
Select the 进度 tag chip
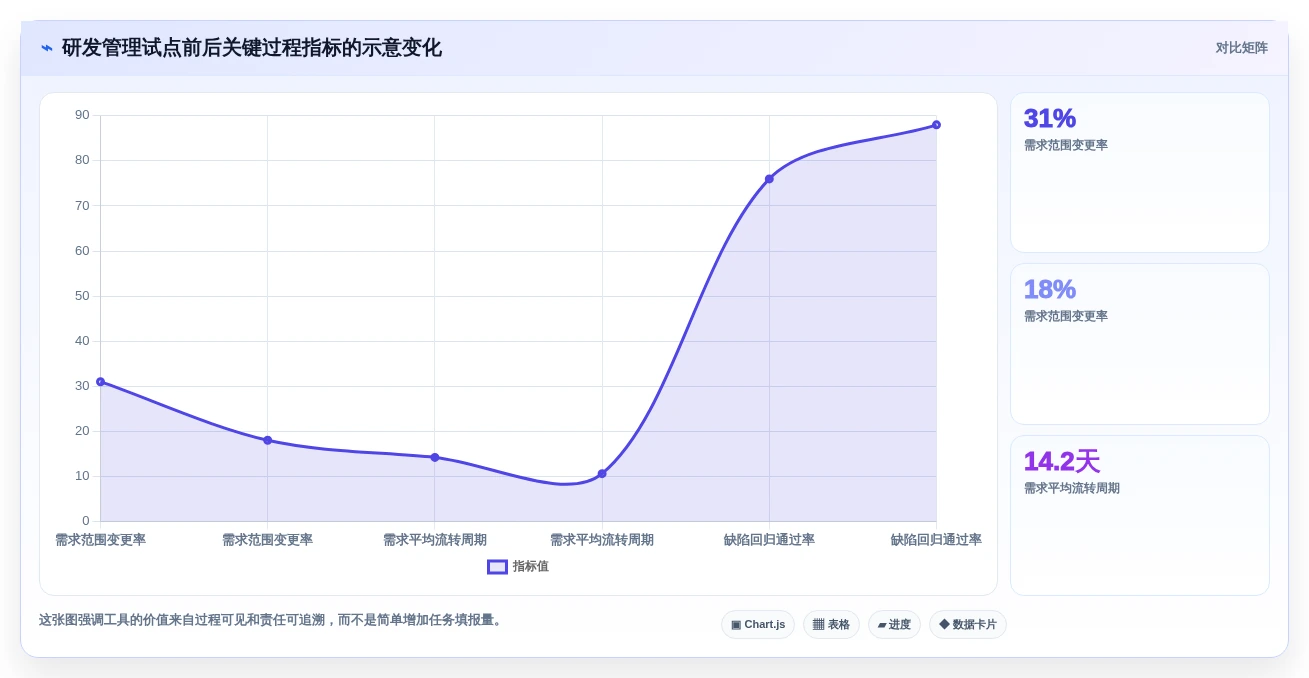(894, 625)
